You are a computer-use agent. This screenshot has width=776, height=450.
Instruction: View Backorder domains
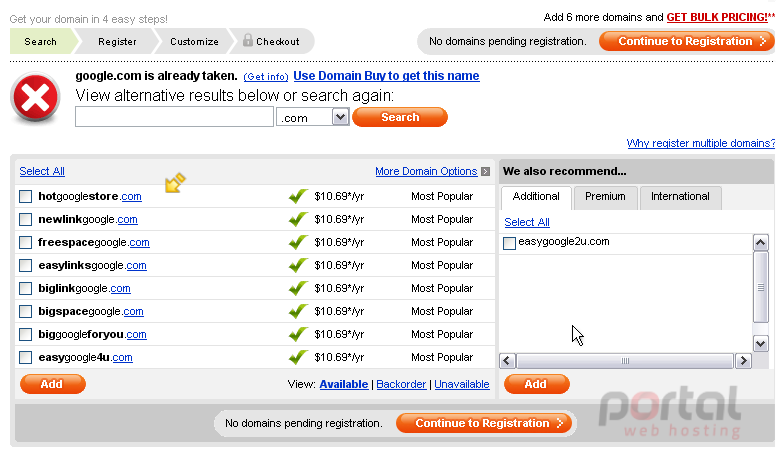pyautogui.click(x=401, y=384)
